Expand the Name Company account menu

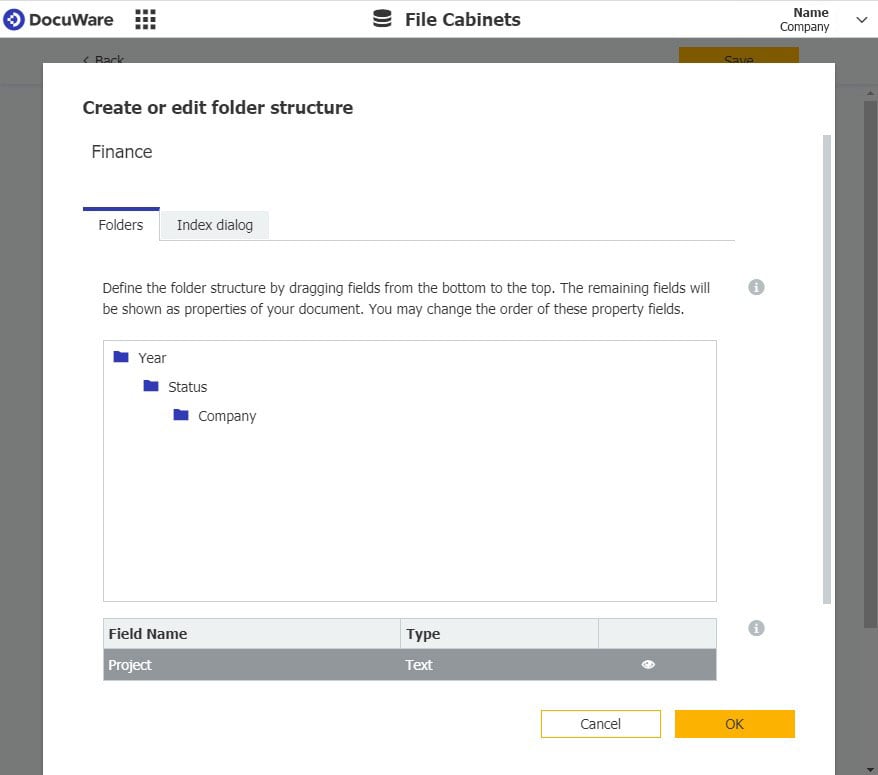tap(861, 19)
